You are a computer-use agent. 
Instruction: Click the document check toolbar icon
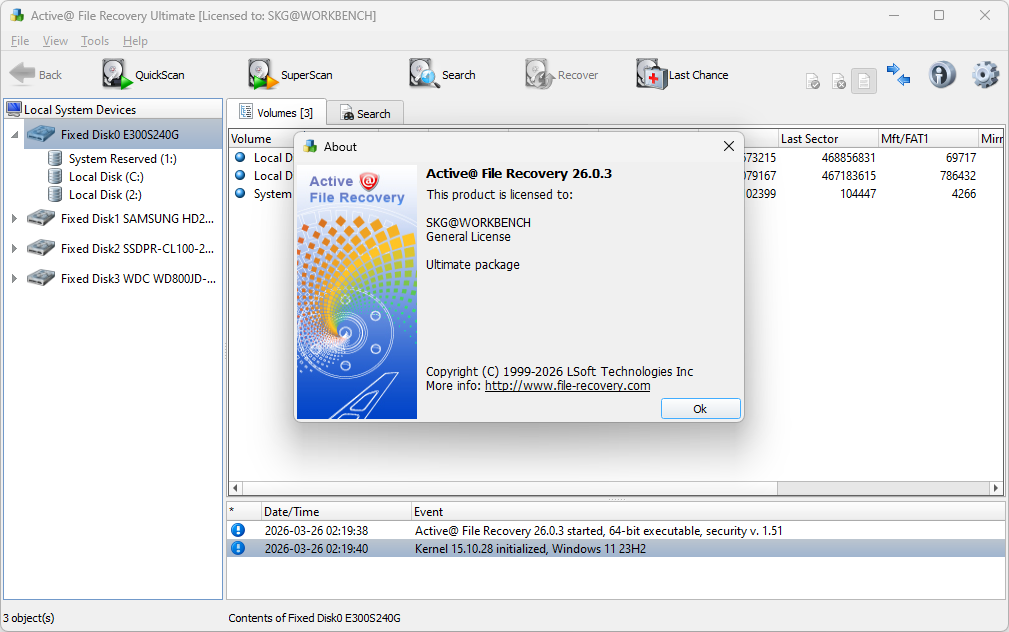click(x=813, y=82)
